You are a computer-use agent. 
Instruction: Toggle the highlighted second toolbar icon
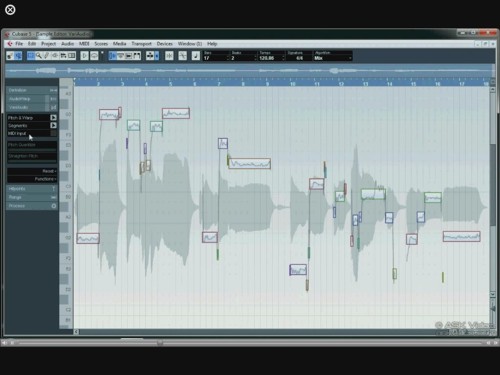[x=18, y=56]
